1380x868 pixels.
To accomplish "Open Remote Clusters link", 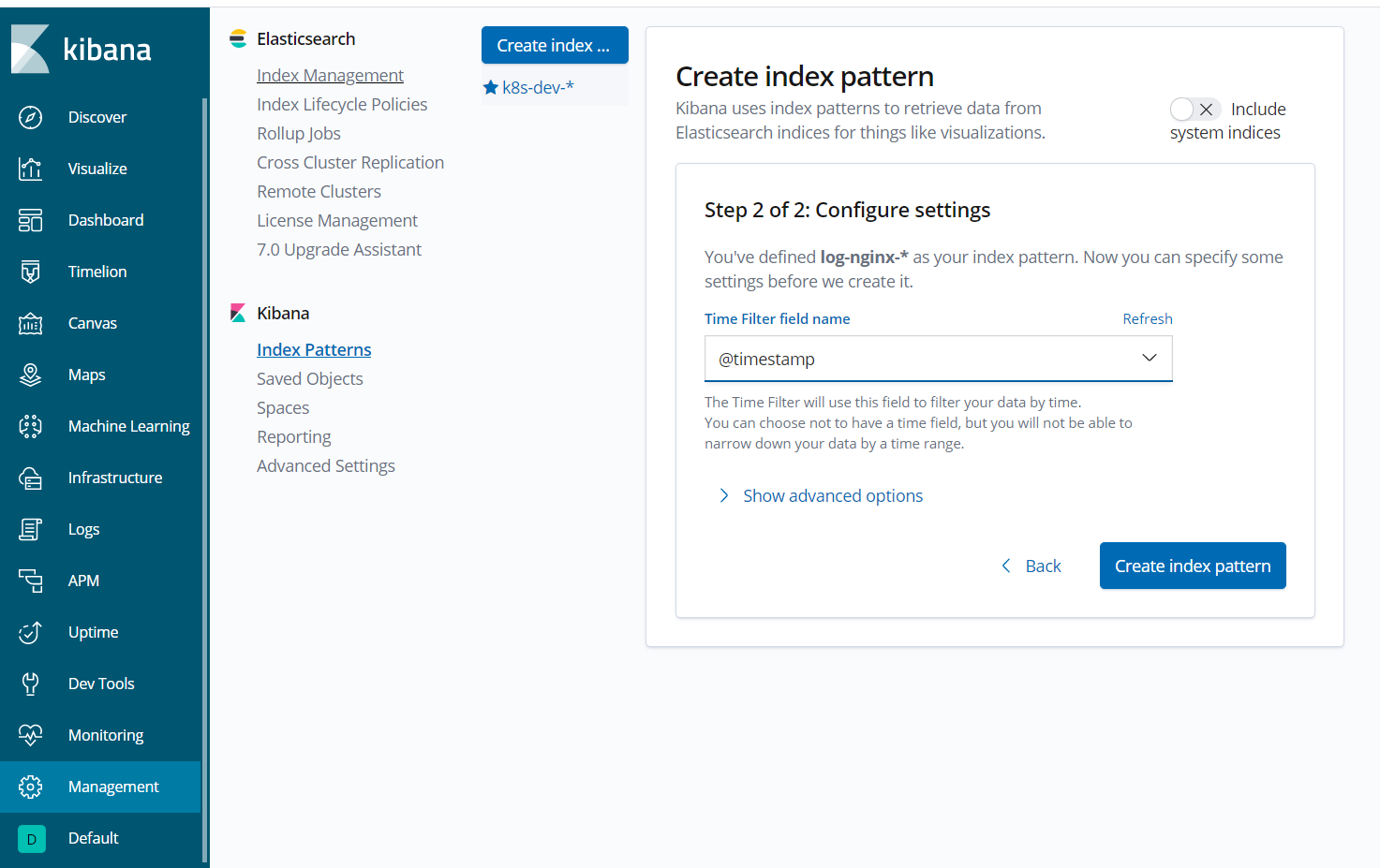I will [x=319, y=191].
